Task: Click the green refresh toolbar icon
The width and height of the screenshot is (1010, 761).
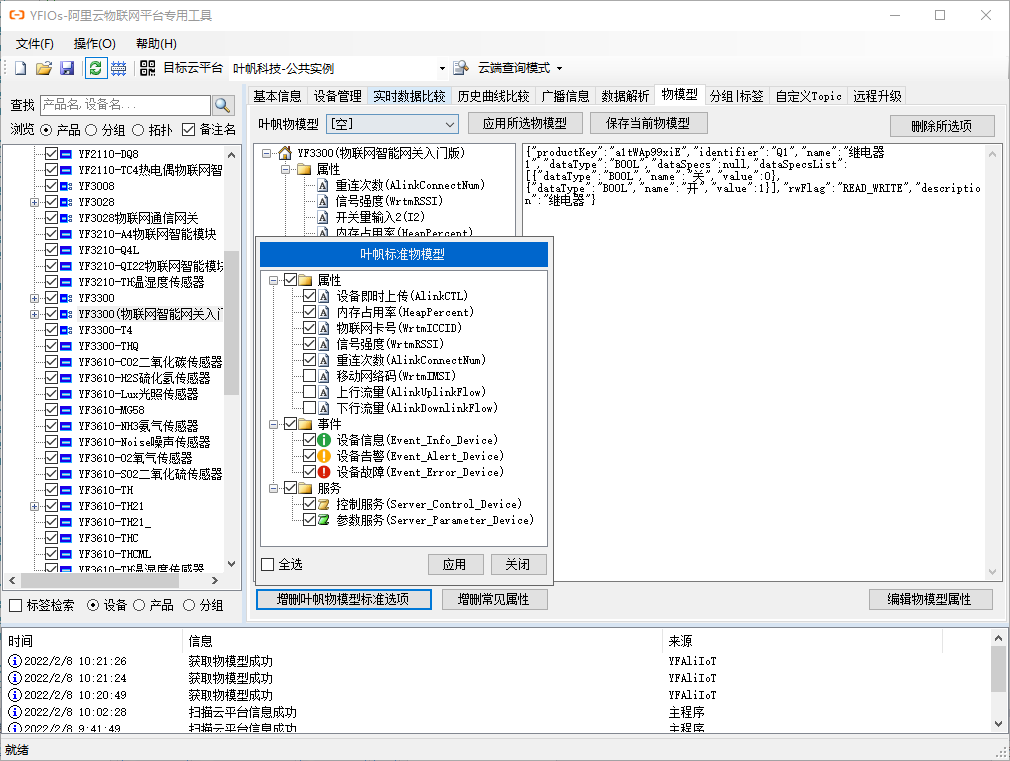Action: (95, 68)
